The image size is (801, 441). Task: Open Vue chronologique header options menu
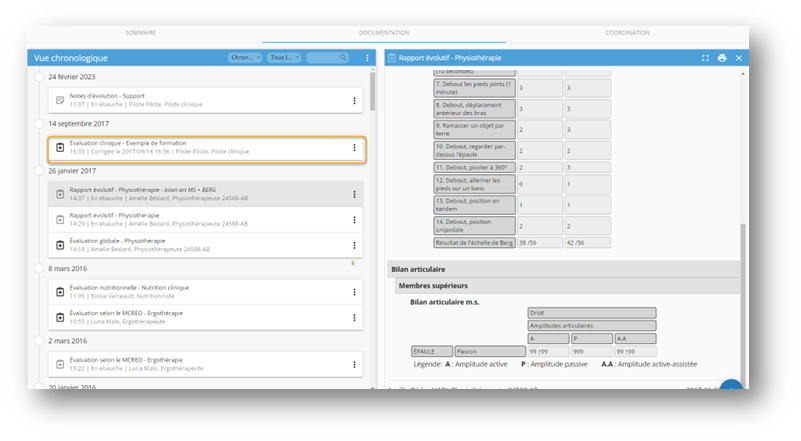tap(367, 58)
